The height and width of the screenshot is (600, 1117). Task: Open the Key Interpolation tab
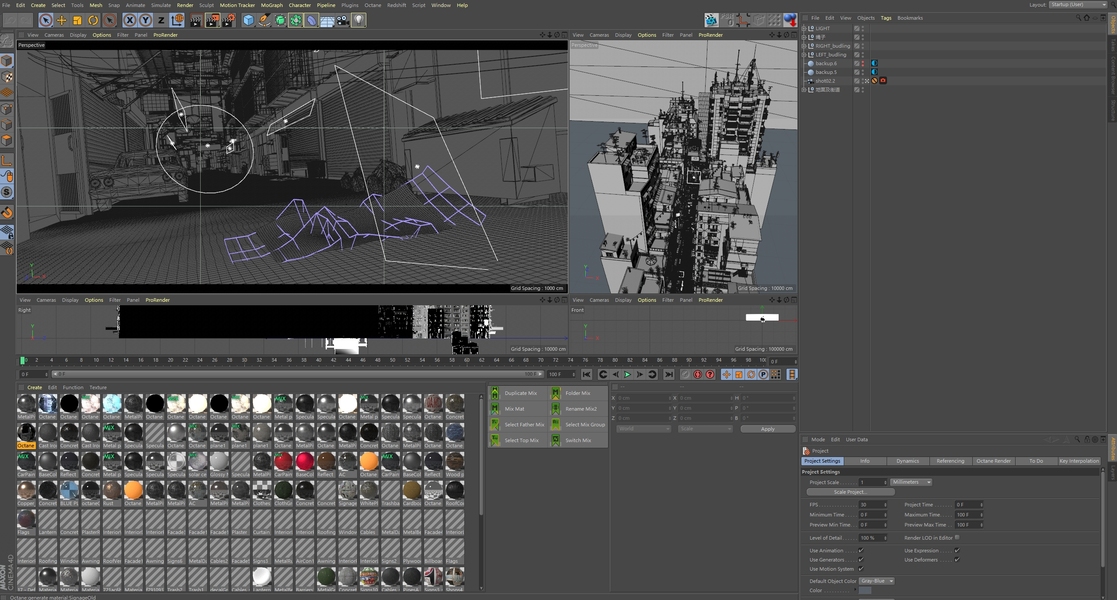coord(1079,461)
